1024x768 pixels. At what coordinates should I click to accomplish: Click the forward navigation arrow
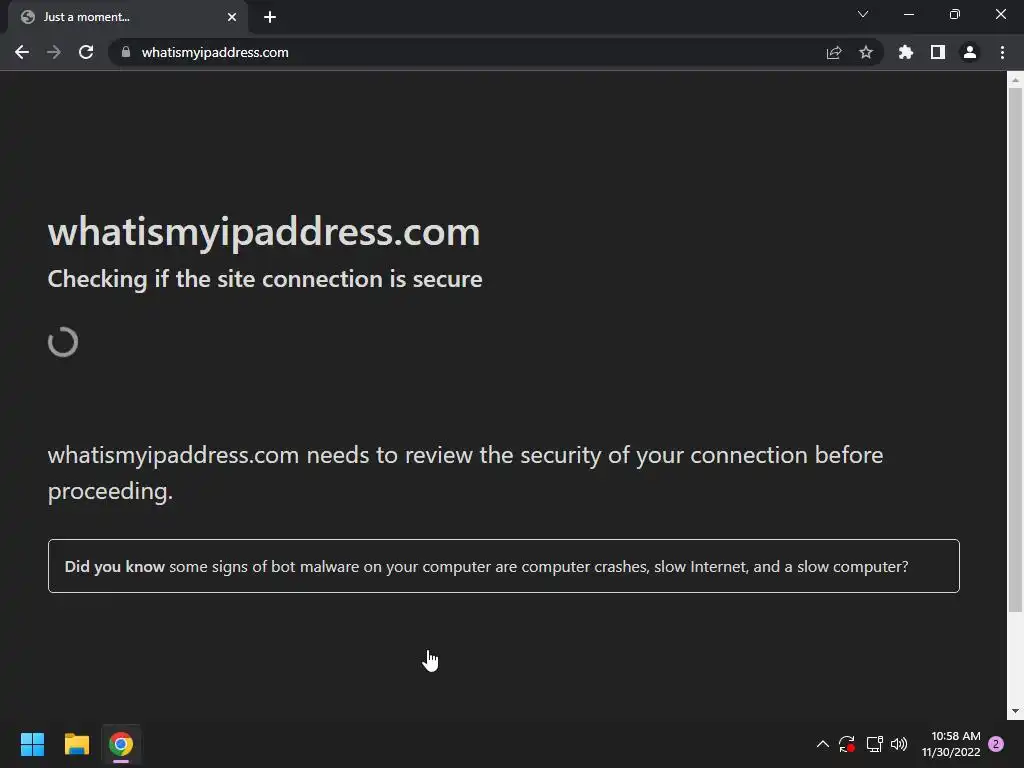coord(54,52)
